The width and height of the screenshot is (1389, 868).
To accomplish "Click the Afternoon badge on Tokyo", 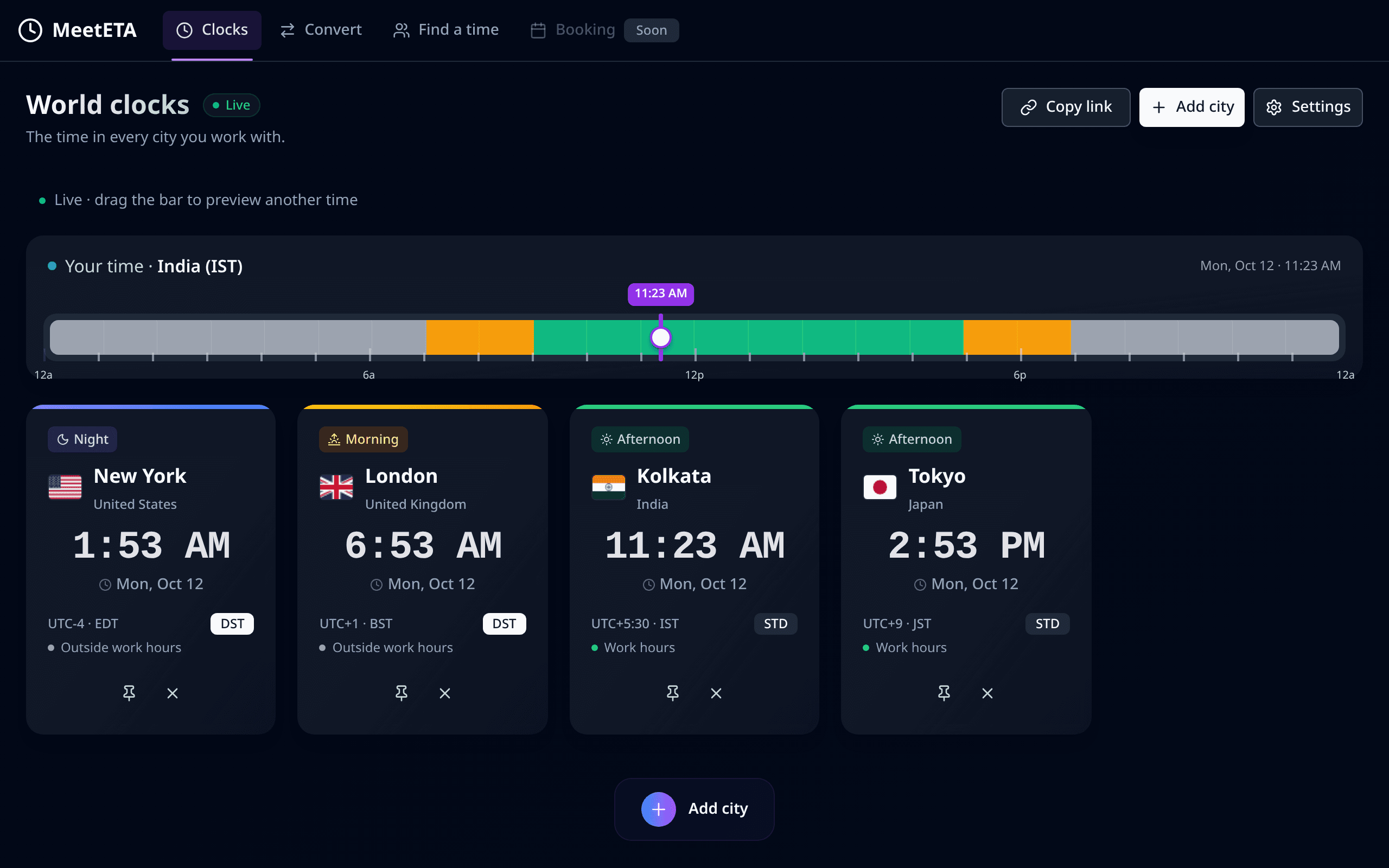I will click(x=912, y=439).
